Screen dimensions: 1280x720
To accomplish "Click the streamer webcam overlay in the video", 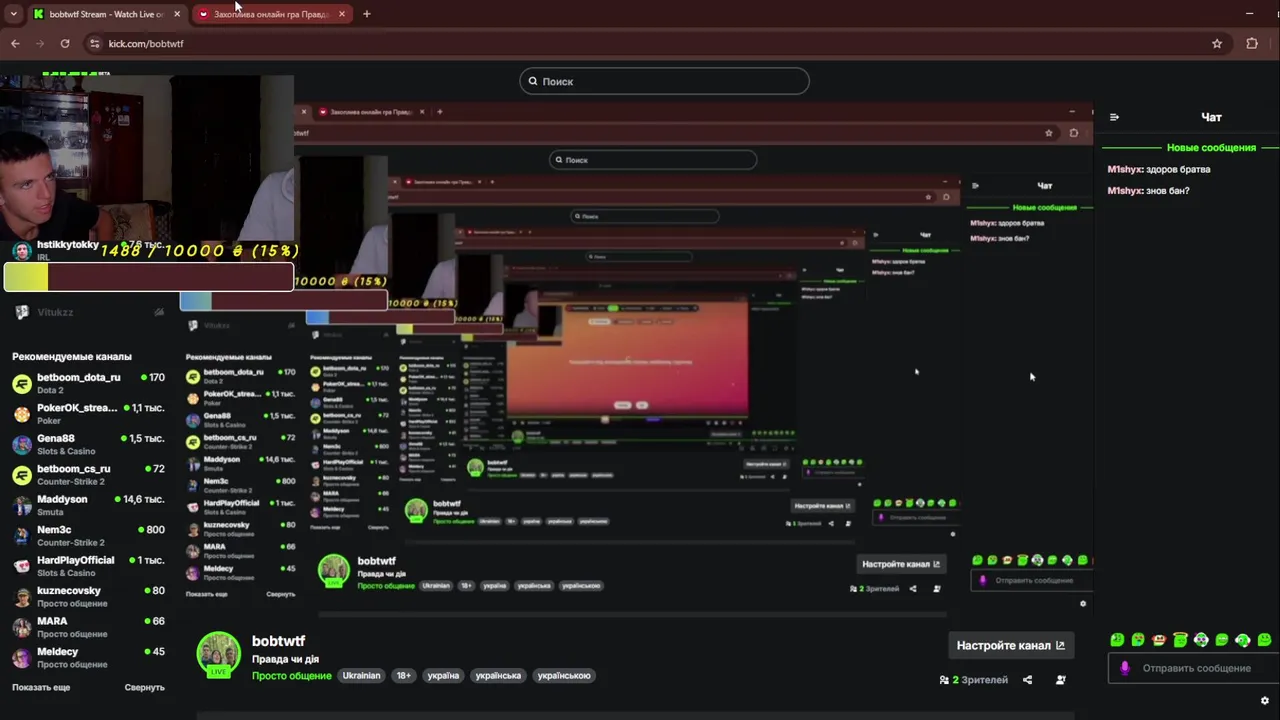I will pos(147,157).
